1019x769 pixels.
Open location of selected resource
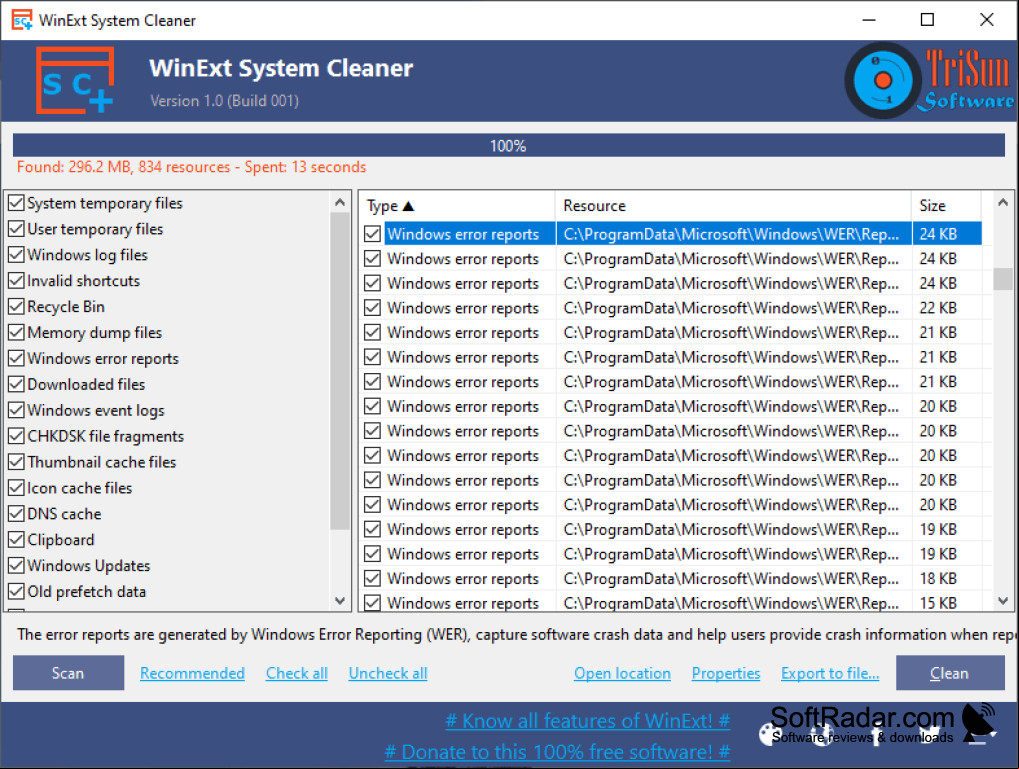(x=622, y=673)
